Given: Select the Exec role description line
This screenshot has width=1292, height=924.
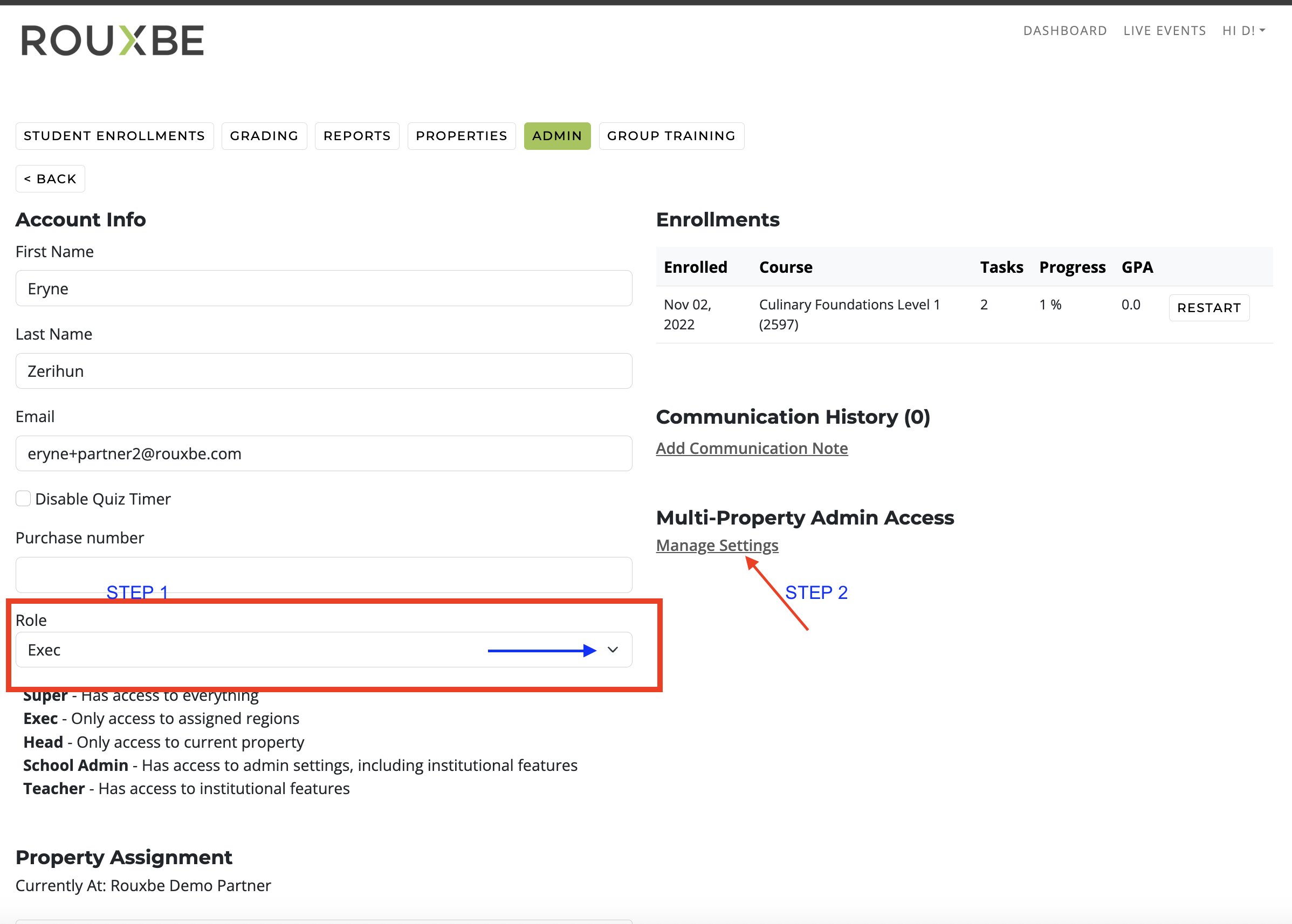Looking at the screenshot, I should pyautogui.click(x=161, y=719).
